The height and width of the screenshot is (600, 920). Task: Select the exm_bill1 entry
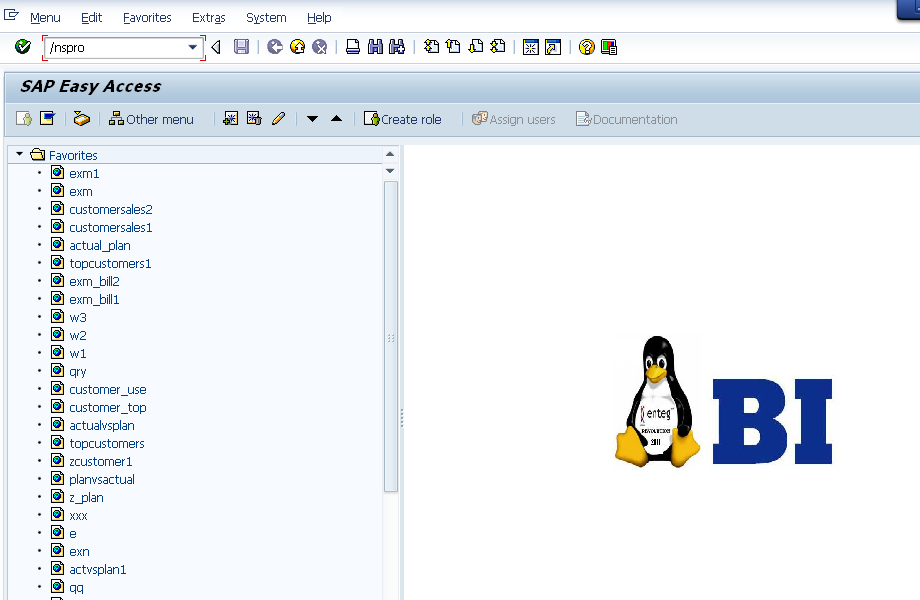click(94, 300)
